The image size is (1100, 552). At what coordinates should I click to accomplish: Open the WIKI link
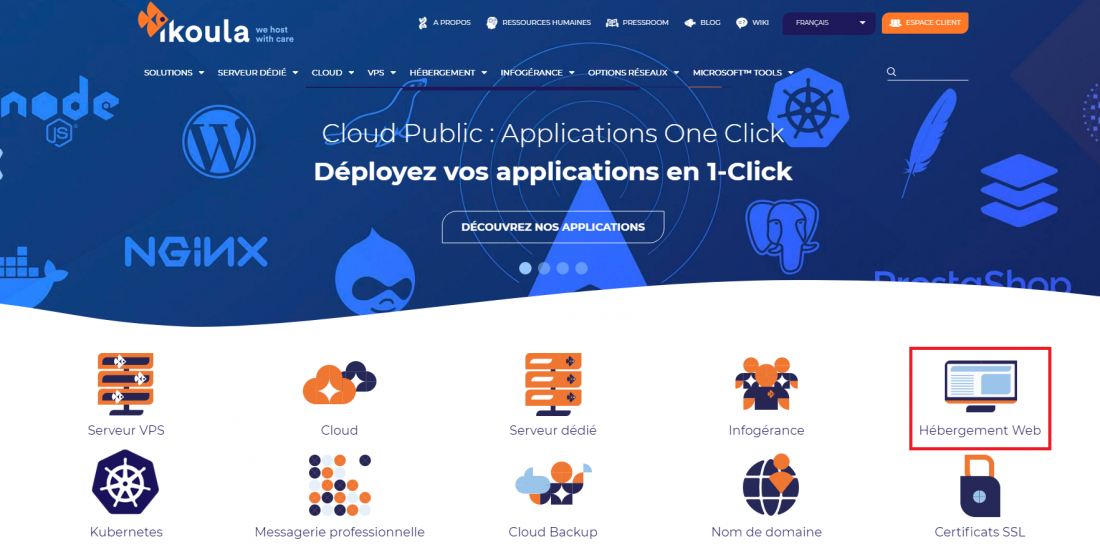(x=760, y=22)
